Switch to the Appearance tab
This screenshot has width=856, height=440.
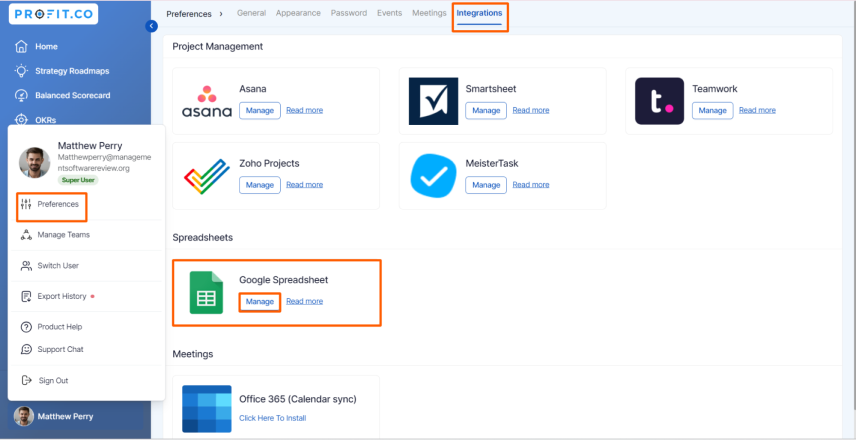click(298, 13)
